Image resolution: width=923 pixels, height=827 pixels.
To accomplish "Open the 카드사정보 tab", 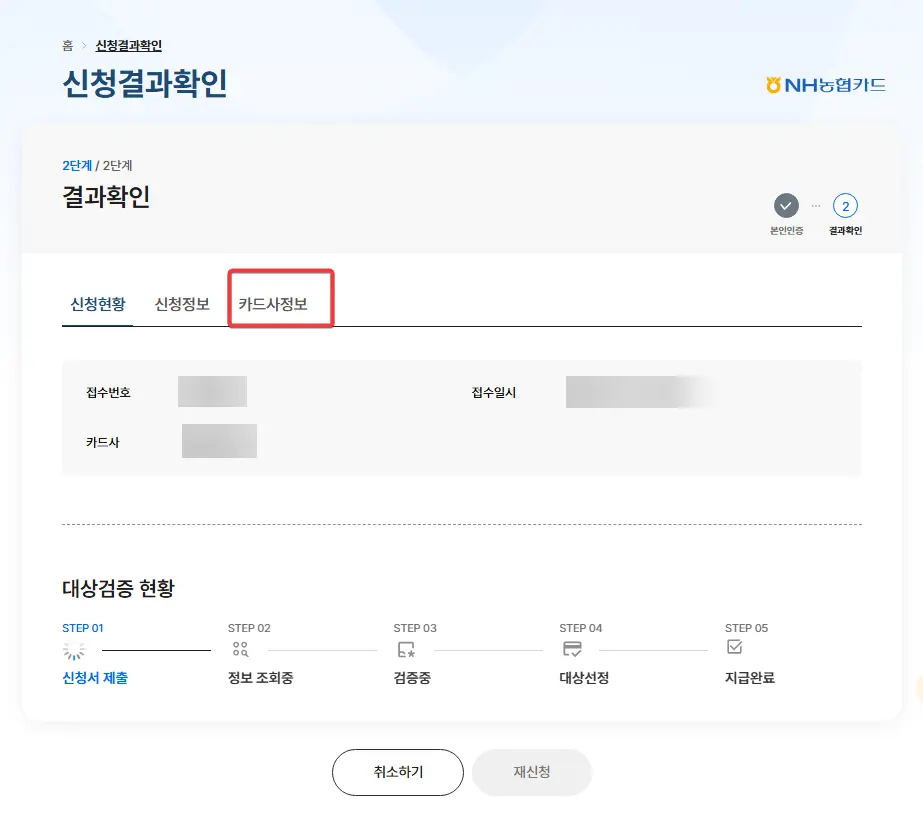I will [273, 304].
